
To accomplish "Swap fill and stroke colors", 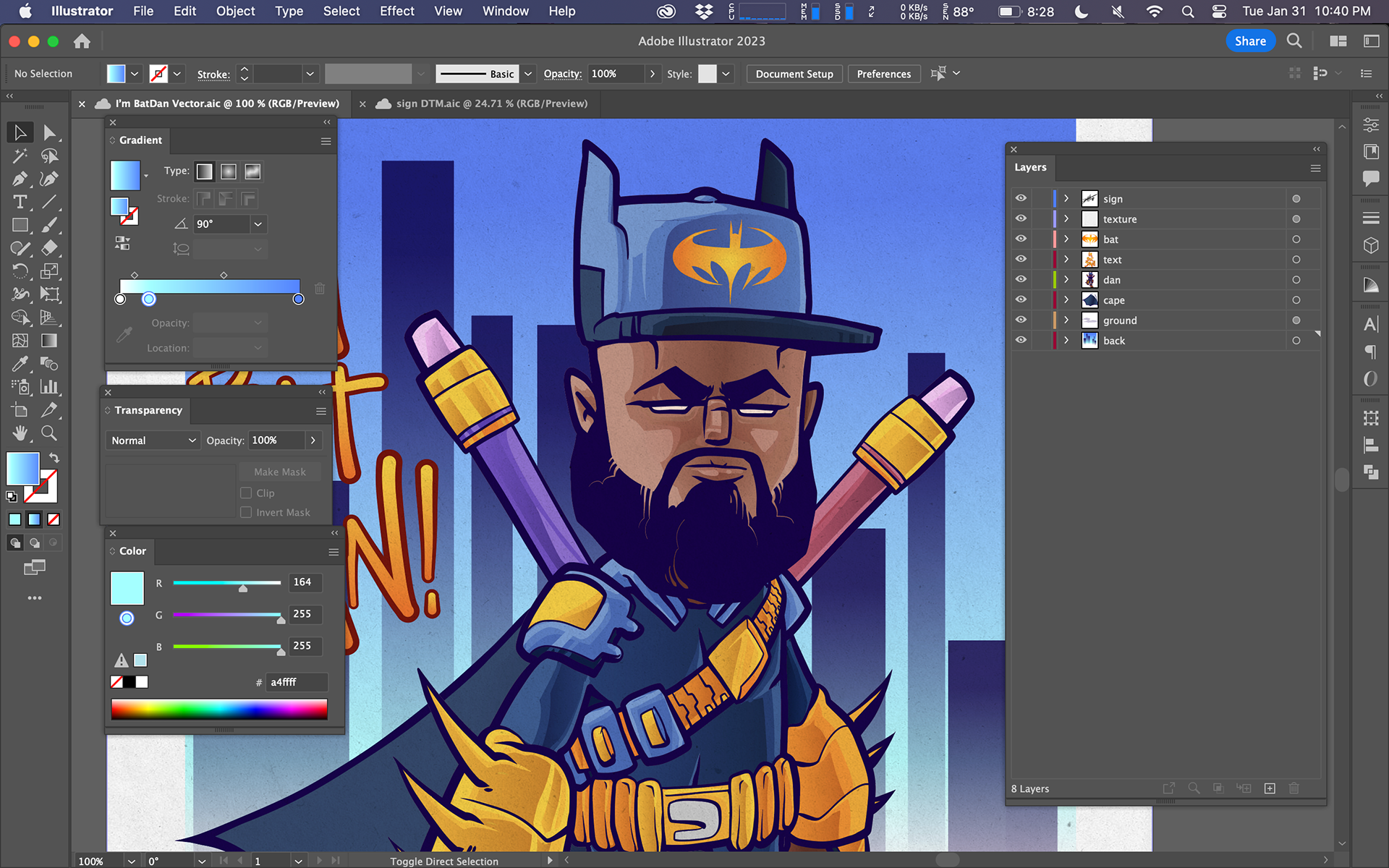I will pos(54,458).
